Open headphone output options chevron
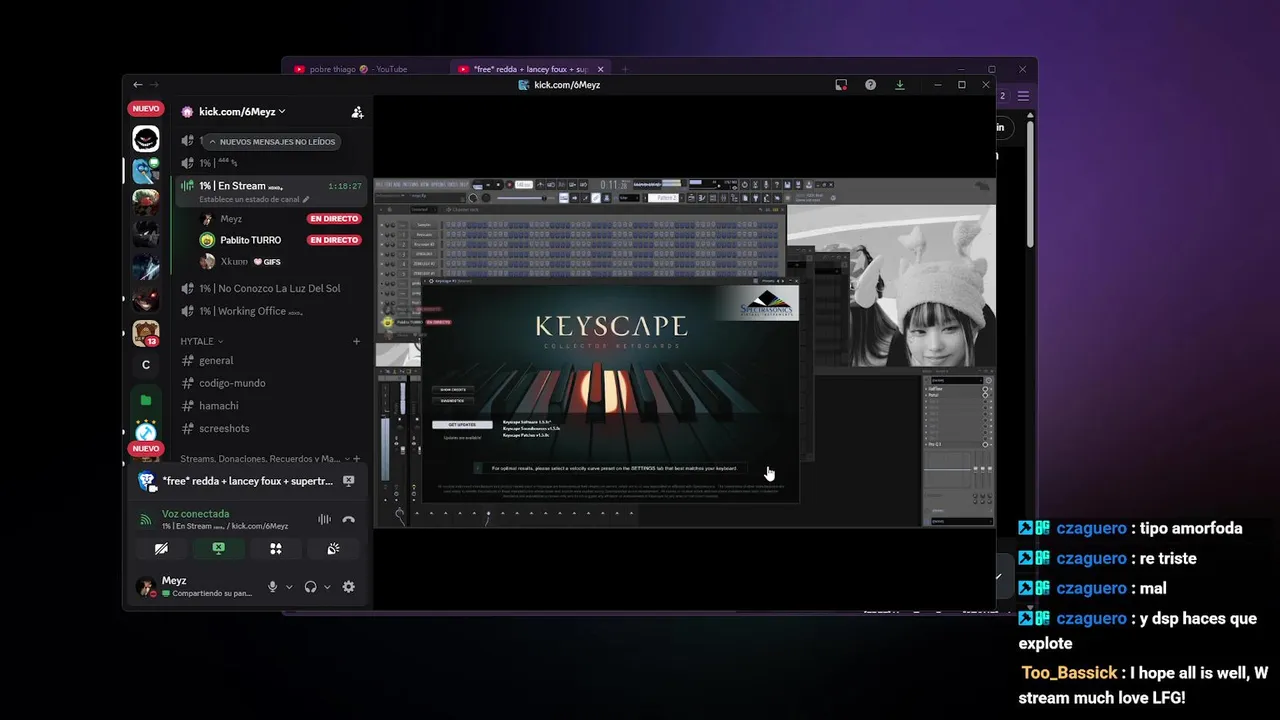Viewport: 1280px width, 720px height. click(x=327, y=587)
